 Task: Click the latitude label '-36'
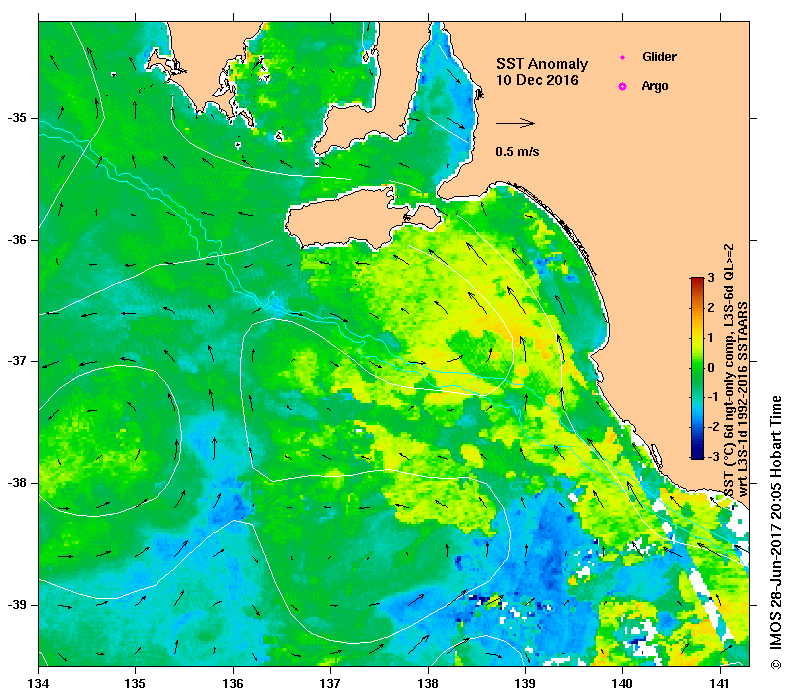[17, 240]
